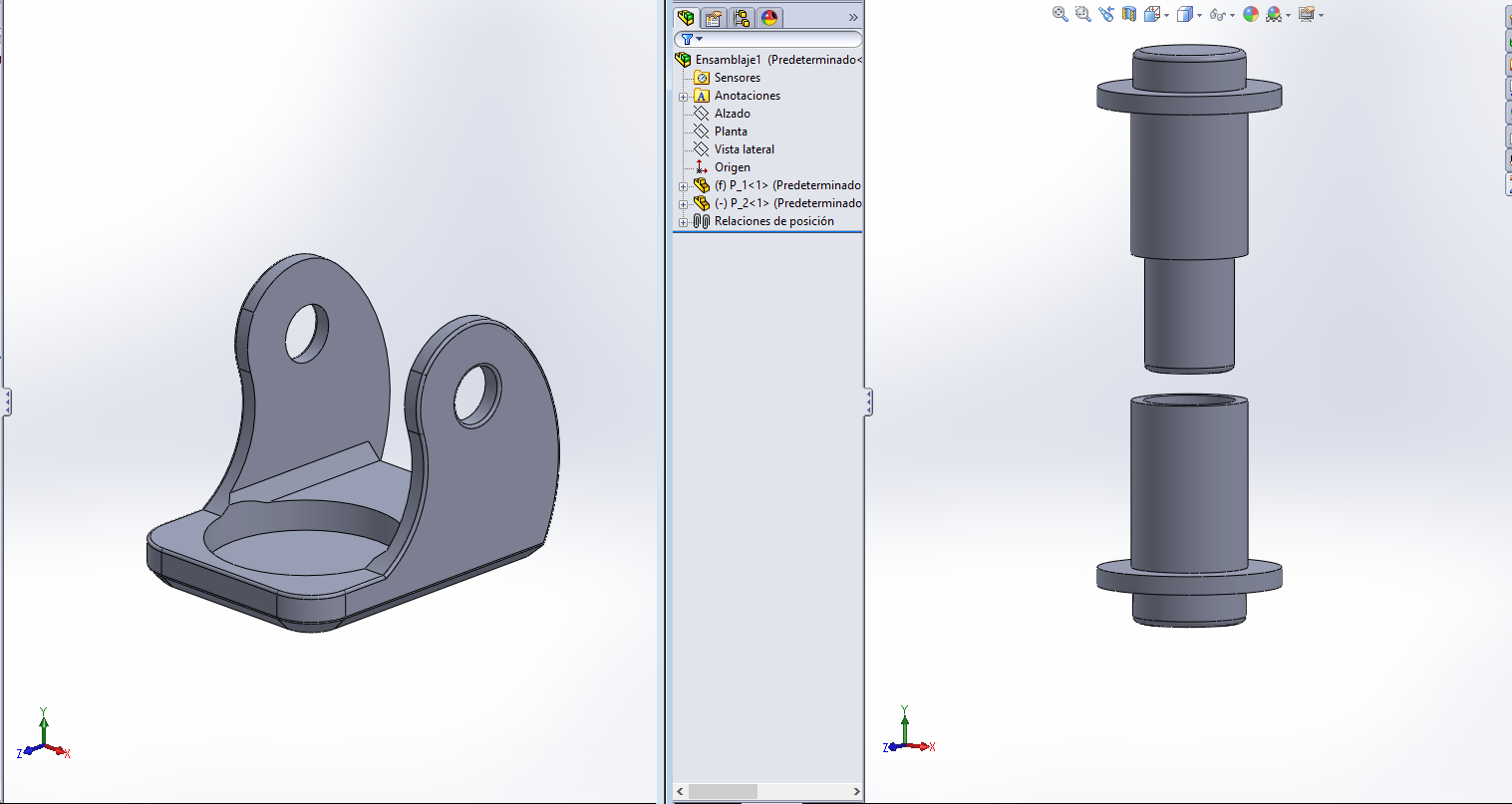Click the Apply Scene icon
1512x804 pixels.
click(1274, 14)
